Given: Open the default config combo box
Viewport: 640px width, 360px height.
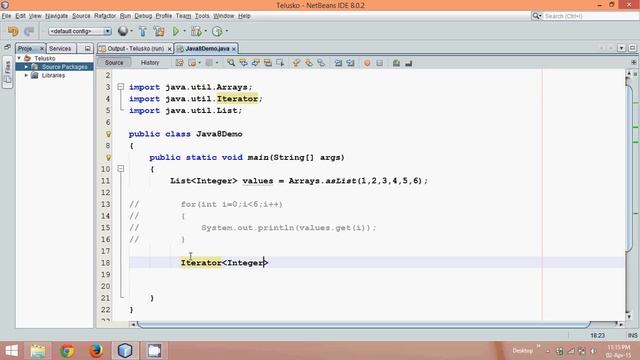Looking at the screenshot, I should pos(80,31).
